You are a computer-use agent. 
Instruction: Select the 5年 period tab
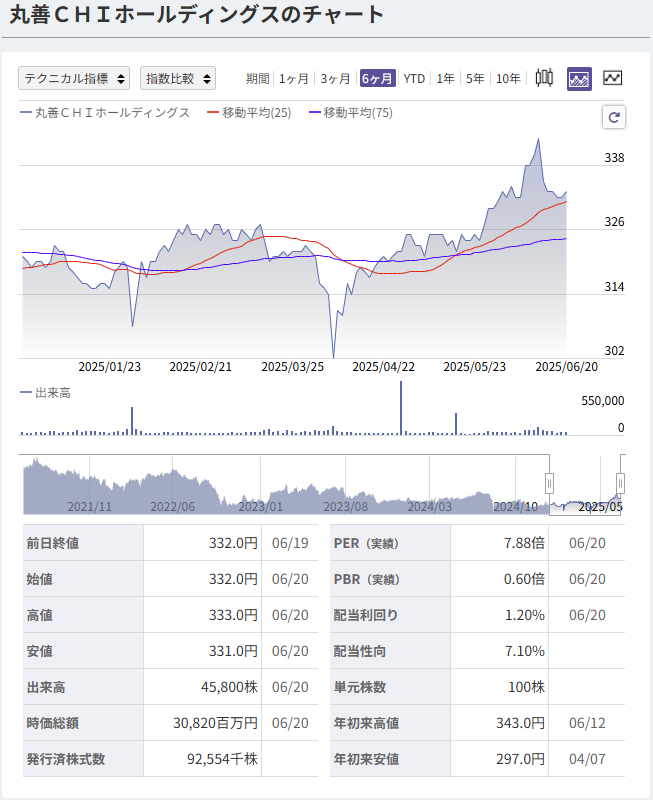(475, 79)
